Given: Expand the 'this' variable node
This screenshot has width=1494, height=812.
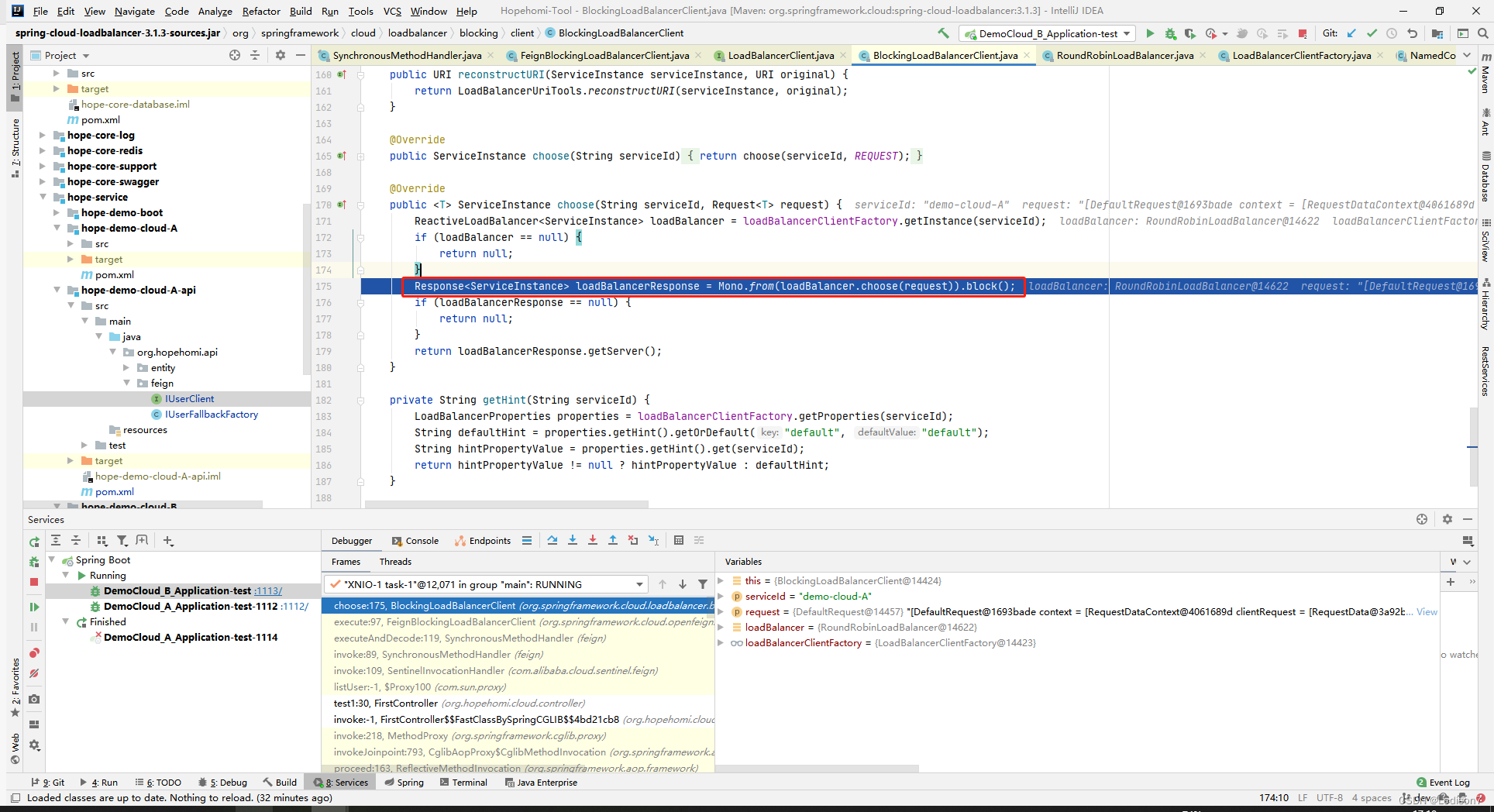Looking at the screenshot, I should click(x=721, y=580).
